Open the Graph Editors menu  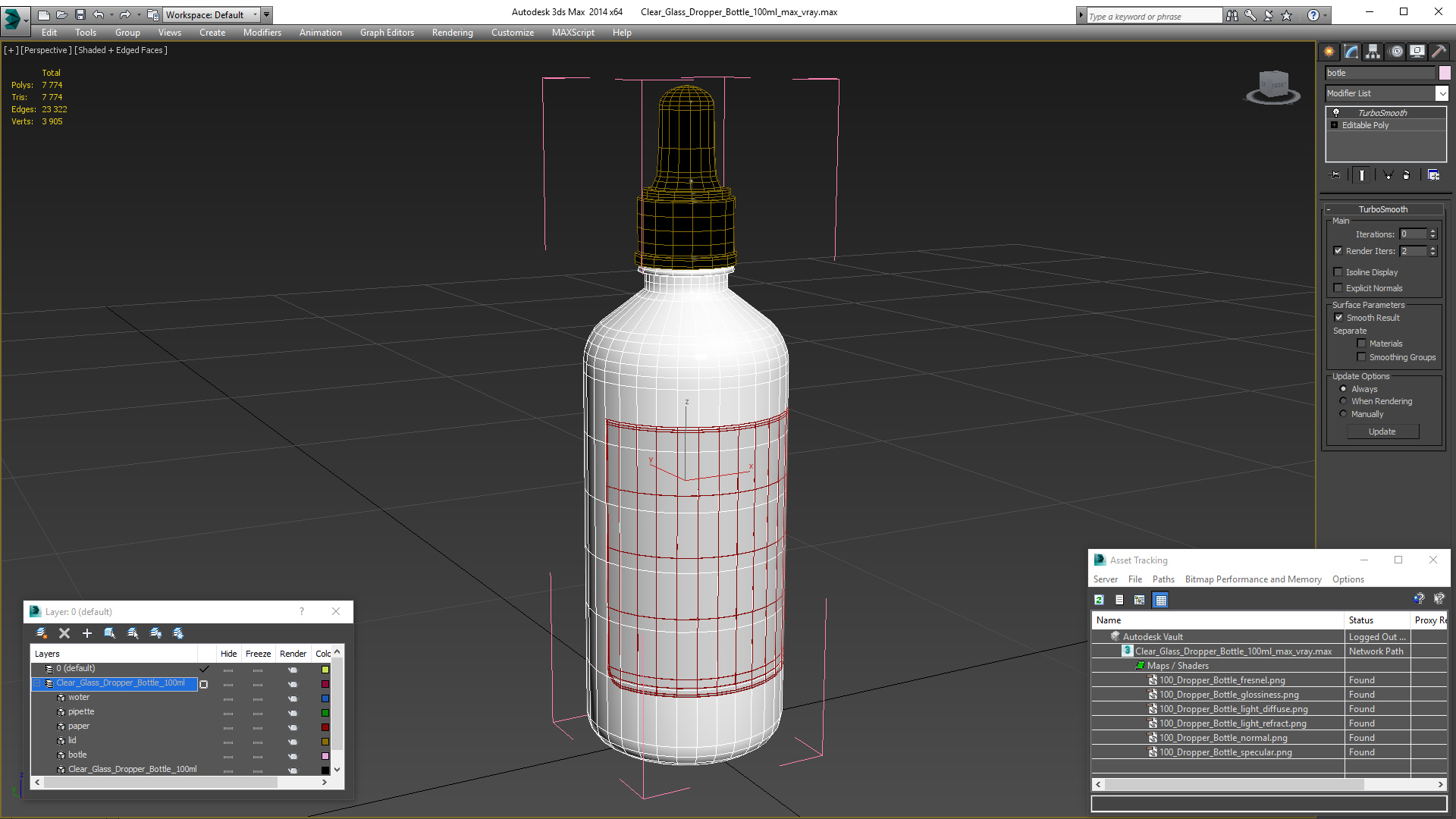pyautogui.click(x=387, y=33)
